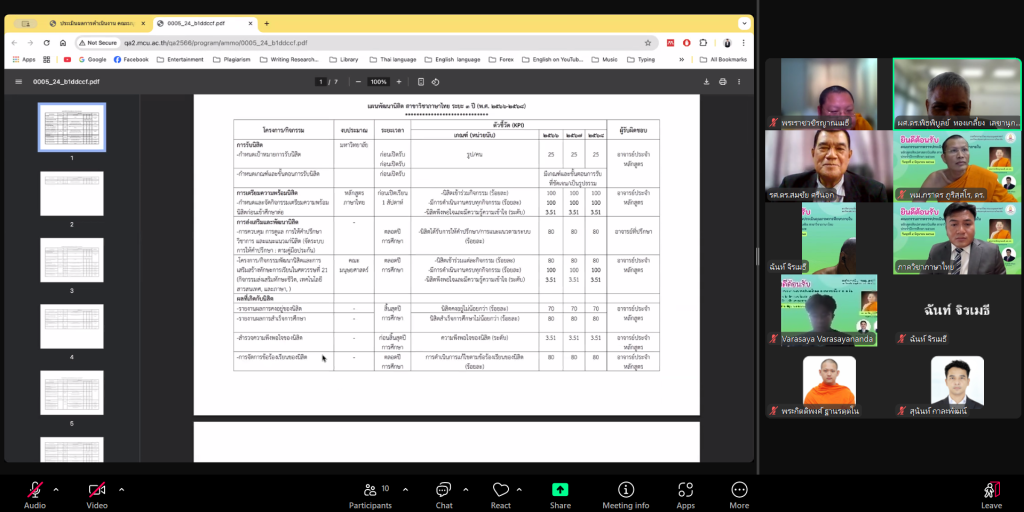The width and height of the screenshot is (1024, 512).
Task: Toggle the PDF sidebar menu icon
Action: click(18, 82)
